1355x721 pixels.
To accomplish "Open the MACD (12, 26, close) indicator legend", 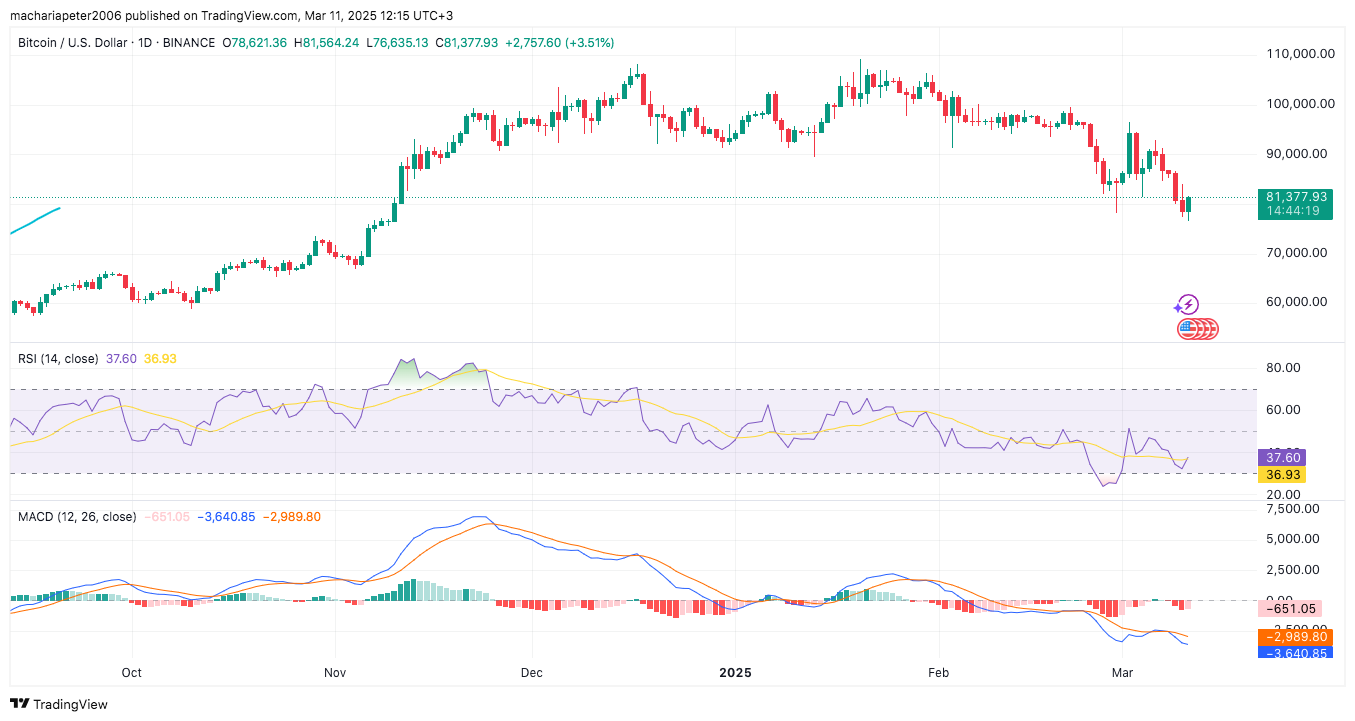I will coord(77,517).
